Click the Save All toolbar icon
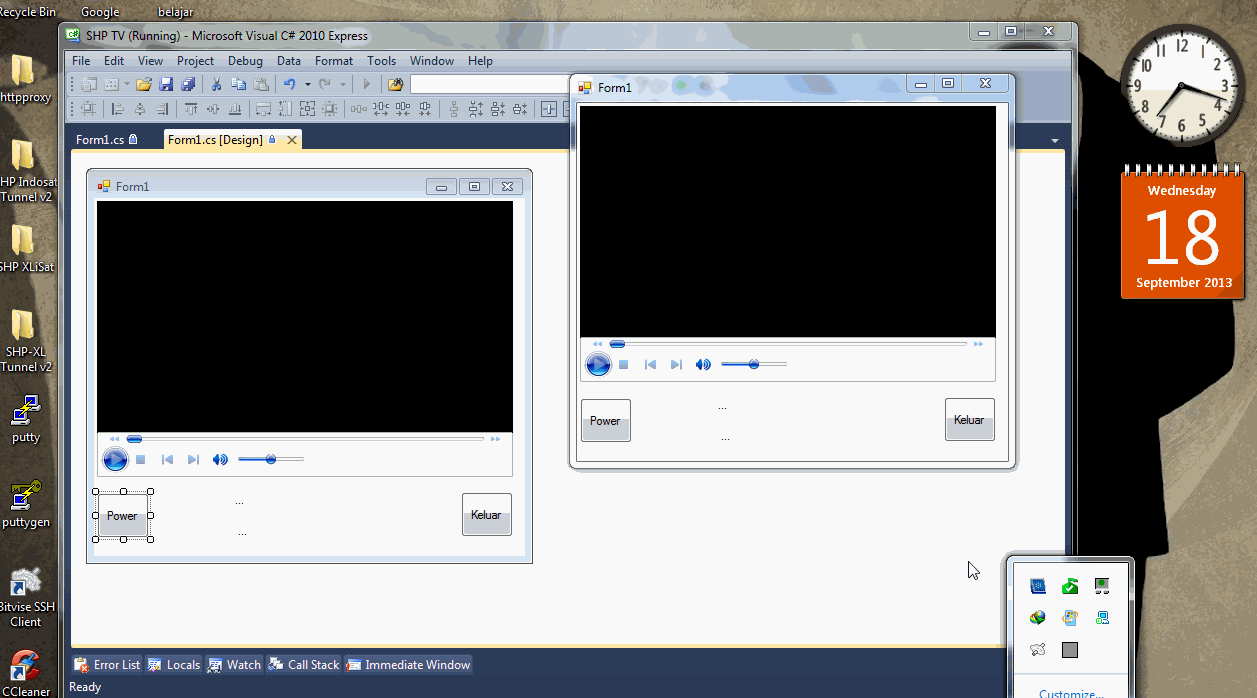This screenshot has width=1257, height=698. 187,85
